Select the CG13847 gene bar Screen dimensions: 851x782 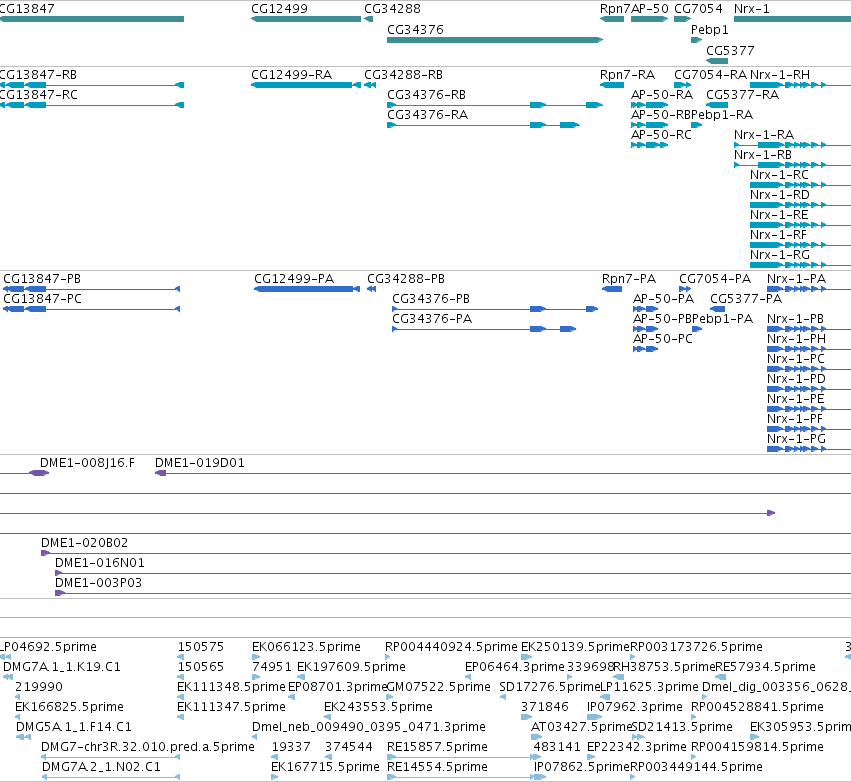point(92,19)
